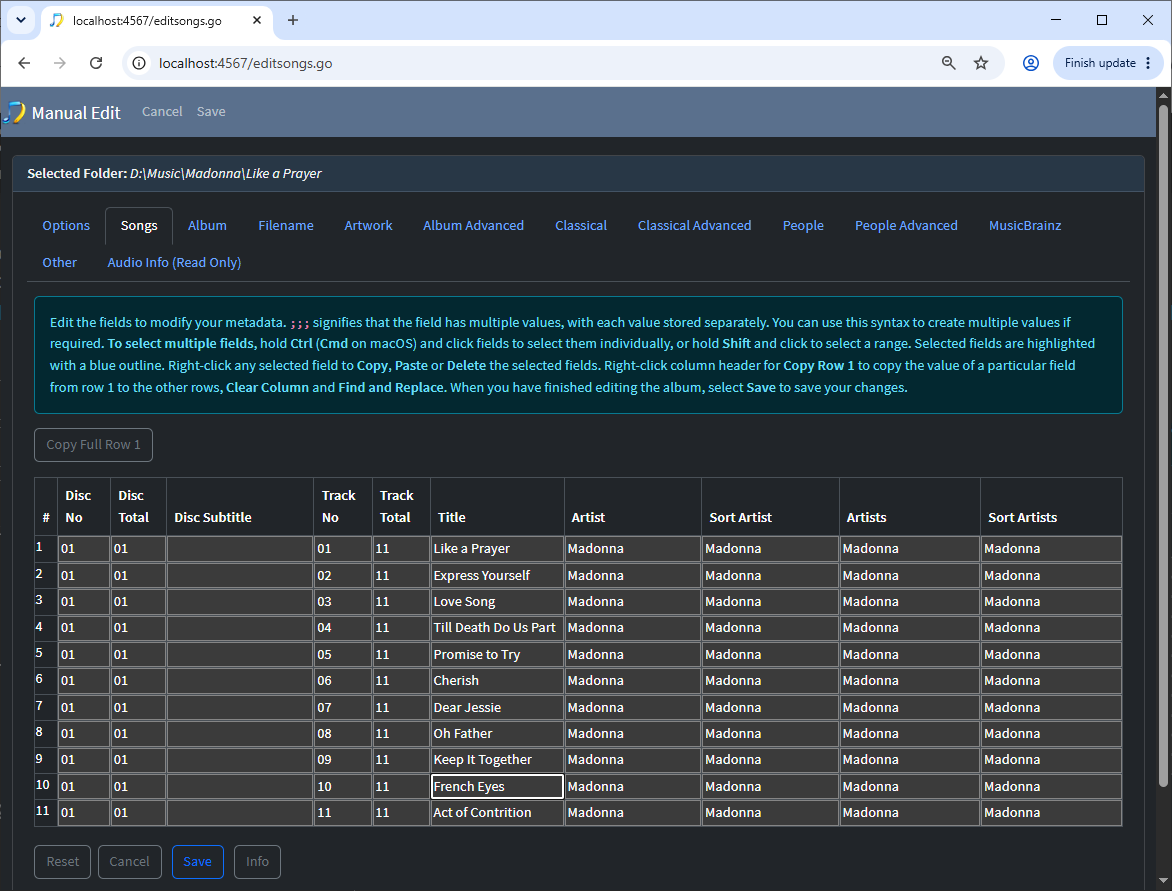Open the Classical Advanced tab
Screen dimensions: 1172x891
pyautogui.click(x=694, y=226)
